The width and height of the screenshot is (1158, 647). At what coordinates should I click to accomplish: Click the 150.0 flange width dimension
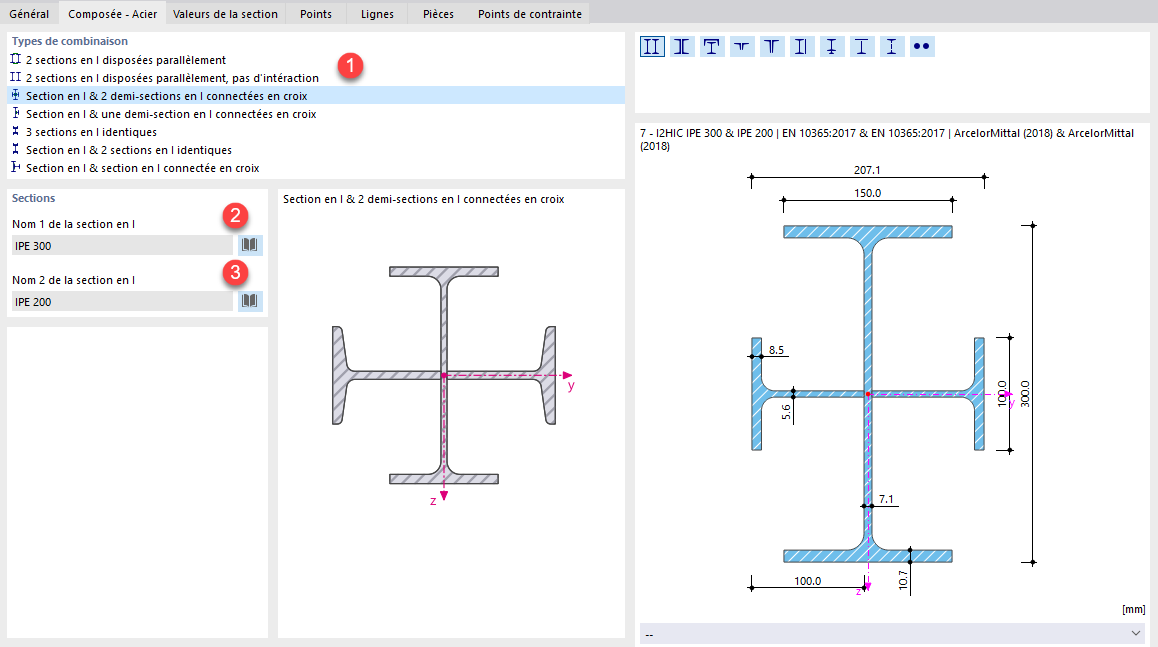click(x=867, y=193)
